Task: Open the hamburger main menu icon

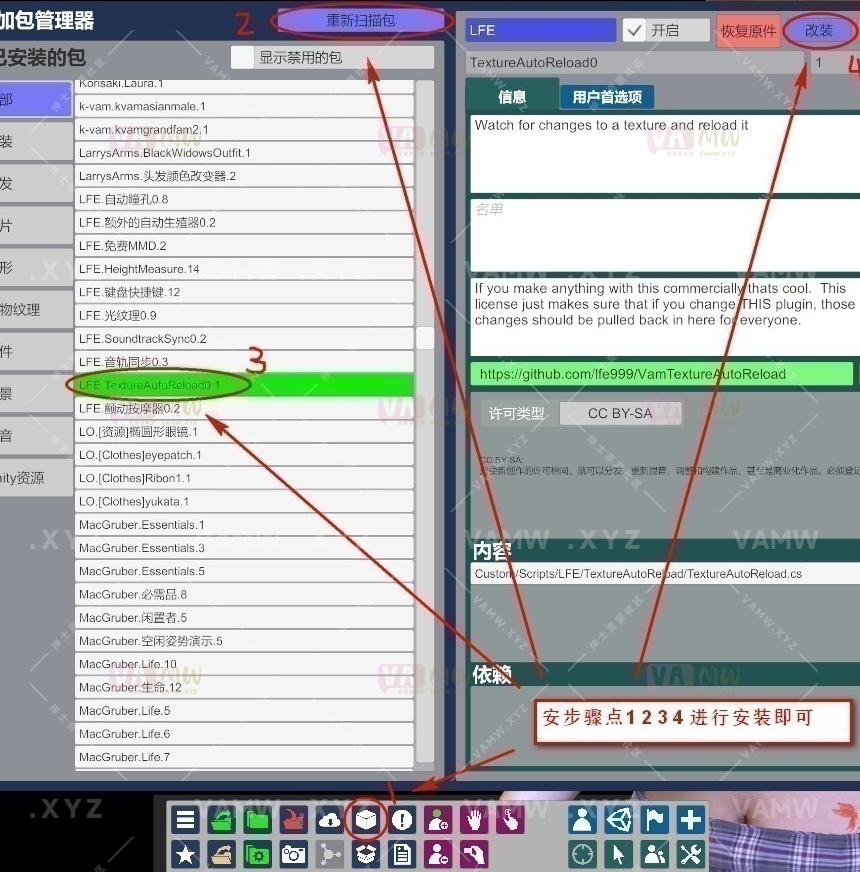Action: [185, 821]
